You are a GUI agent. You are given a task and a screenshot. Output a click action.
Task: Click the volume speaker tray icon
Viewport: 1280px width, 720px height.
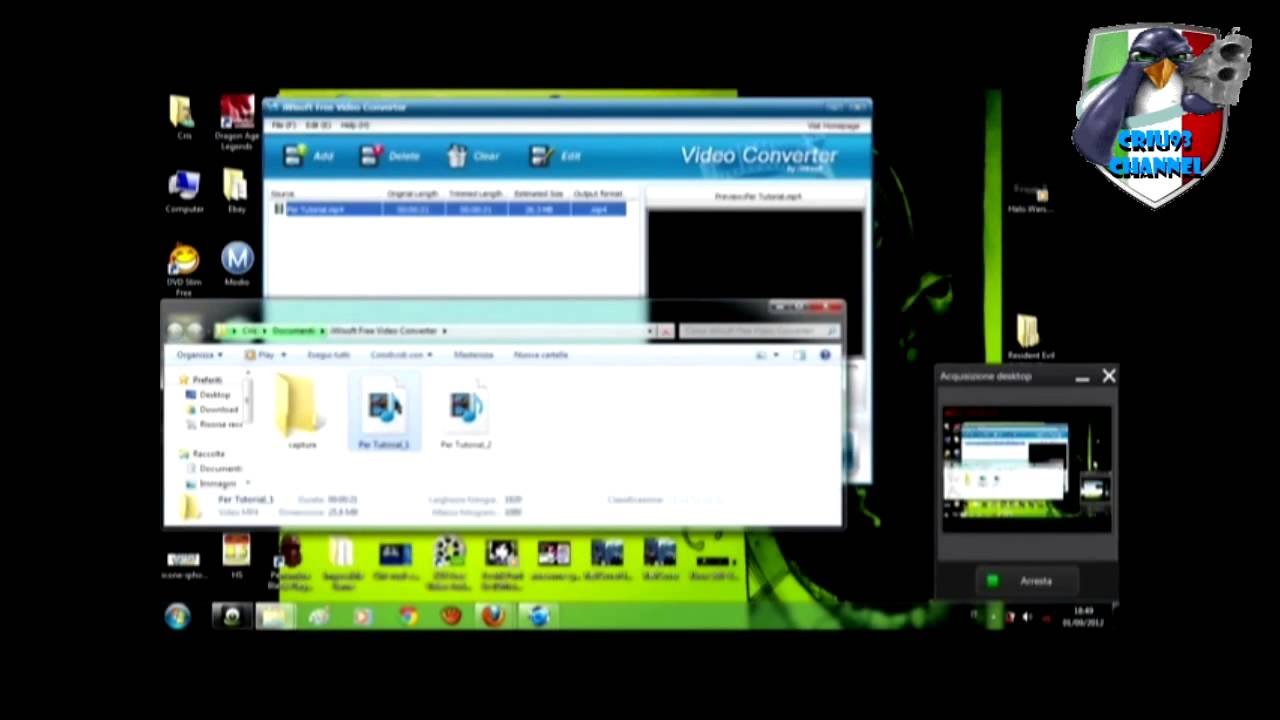pos(1028,618)
